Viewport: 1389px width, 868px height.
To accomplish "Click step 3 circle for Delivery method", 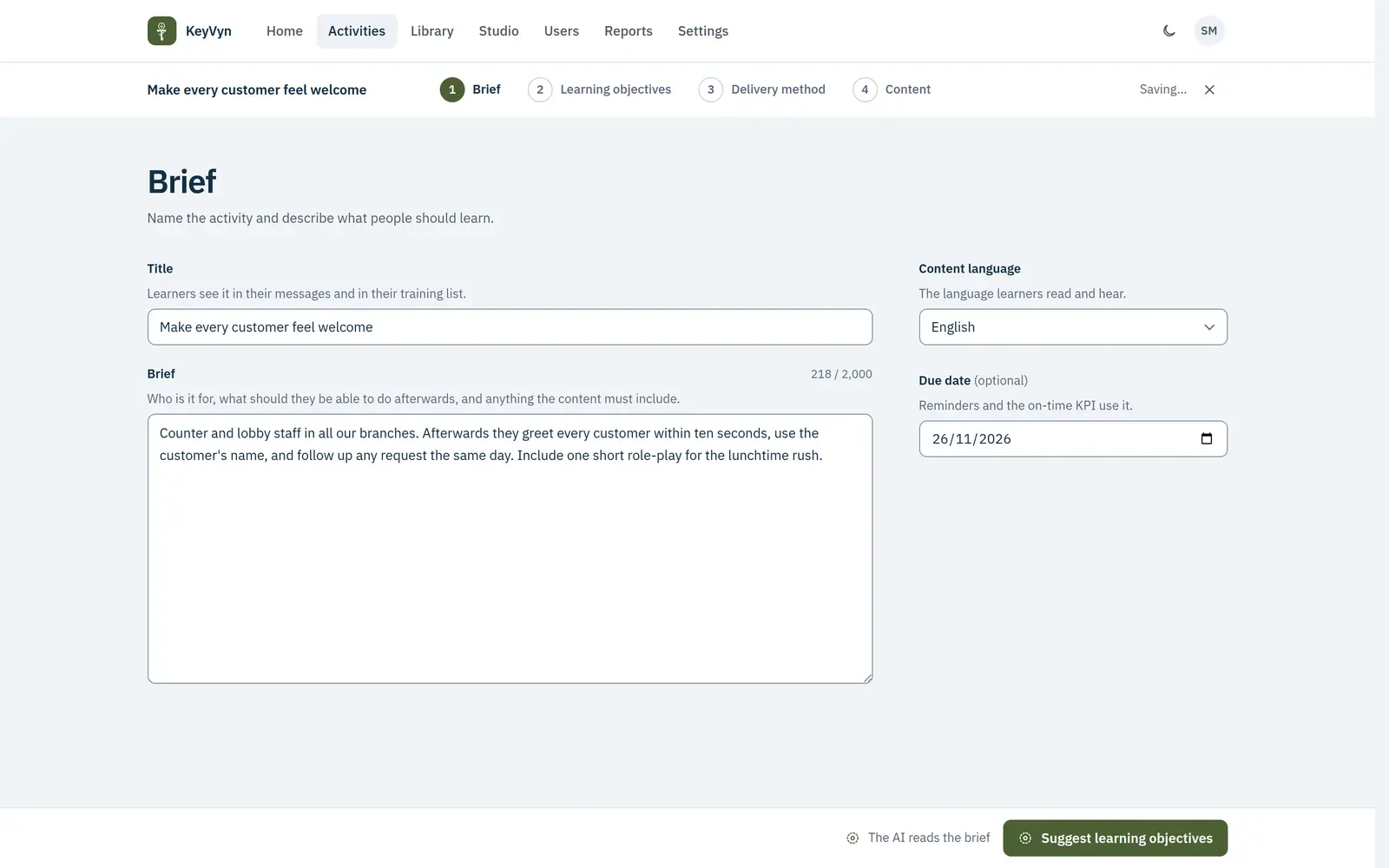I will [711, 89].
